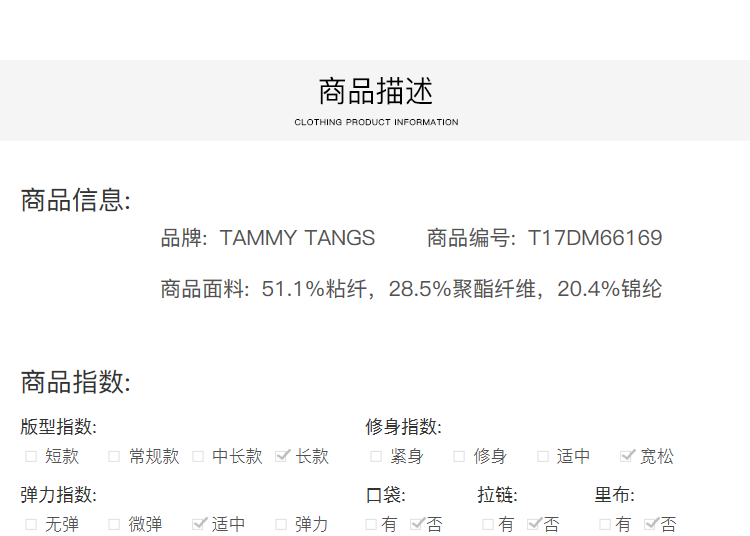
Task: Tick the 修身 checkbox option
Action: [x=459, y=456]
